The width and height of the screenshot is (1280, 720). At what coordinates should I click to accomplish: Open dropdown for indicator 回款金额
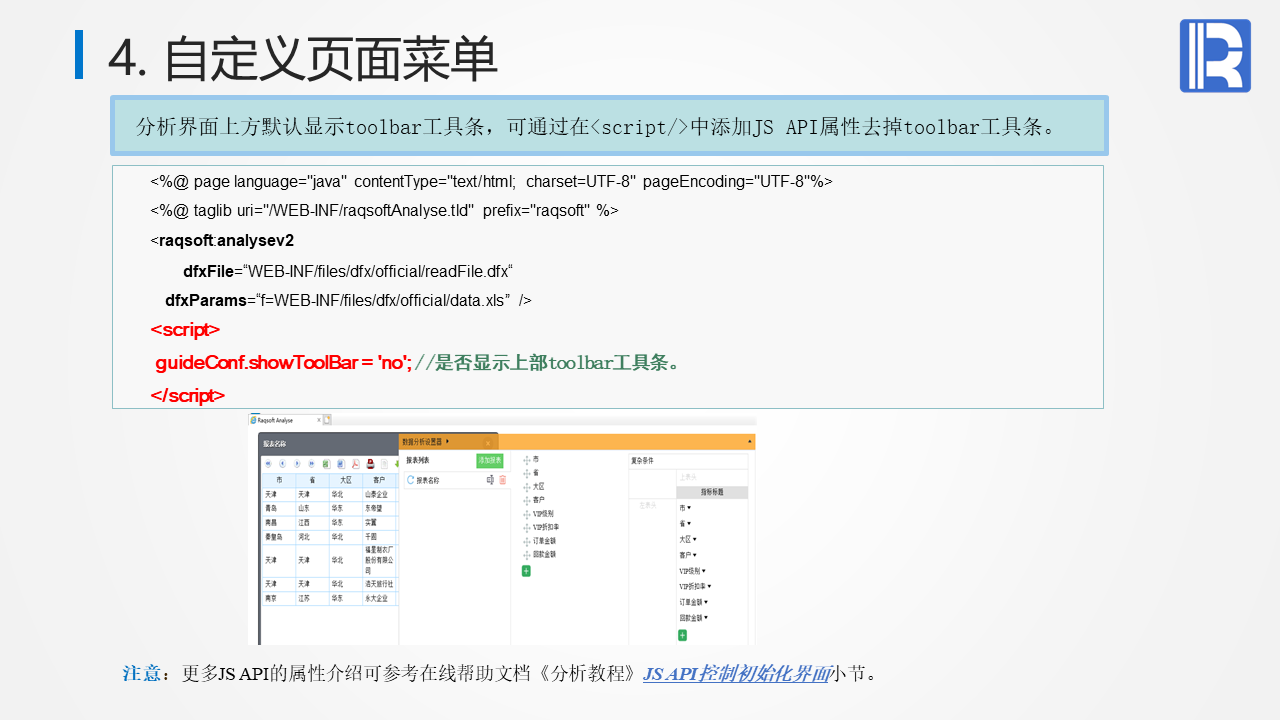pos(705,618)
